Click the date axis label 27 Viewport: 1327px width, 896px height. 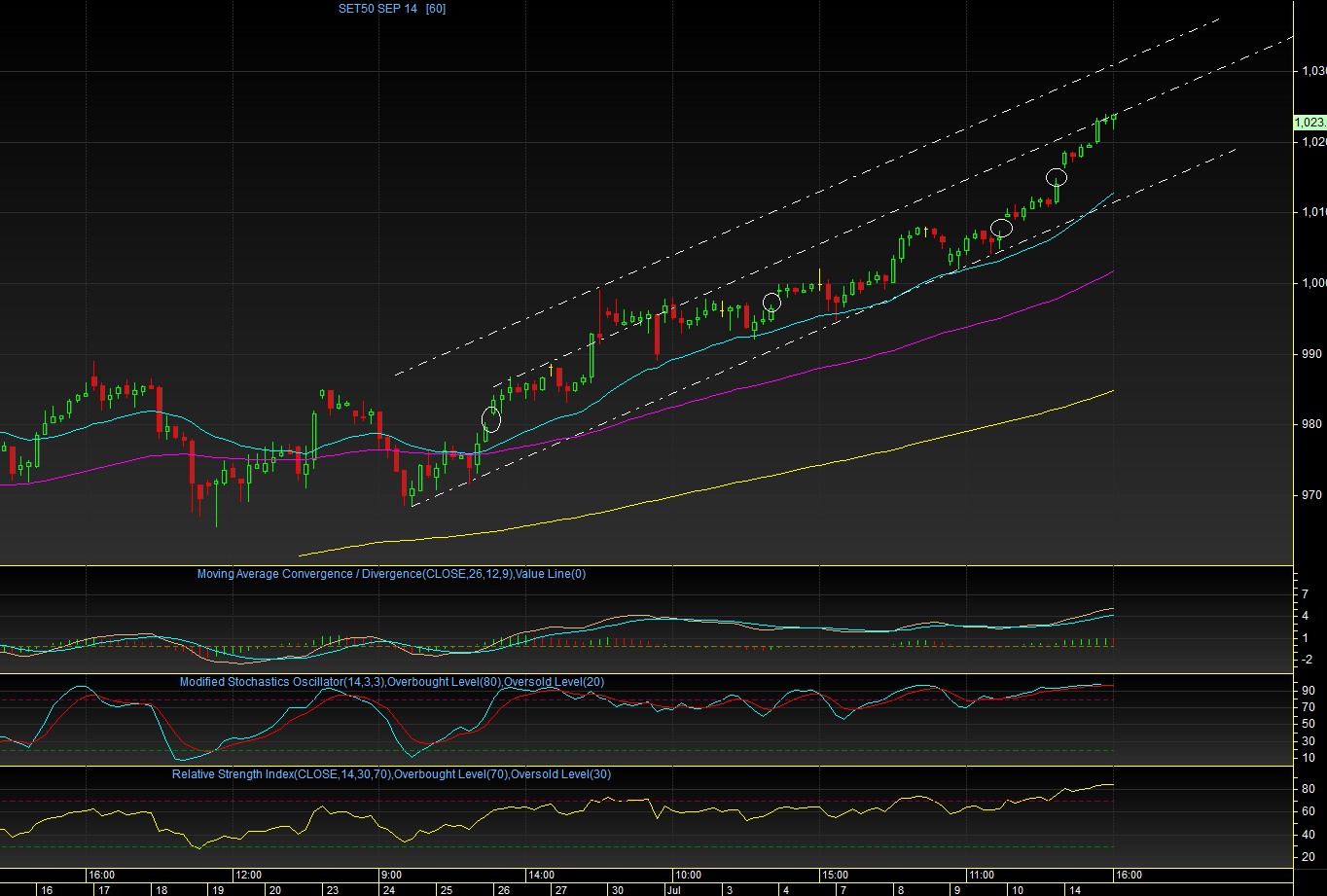click(560, 890)
